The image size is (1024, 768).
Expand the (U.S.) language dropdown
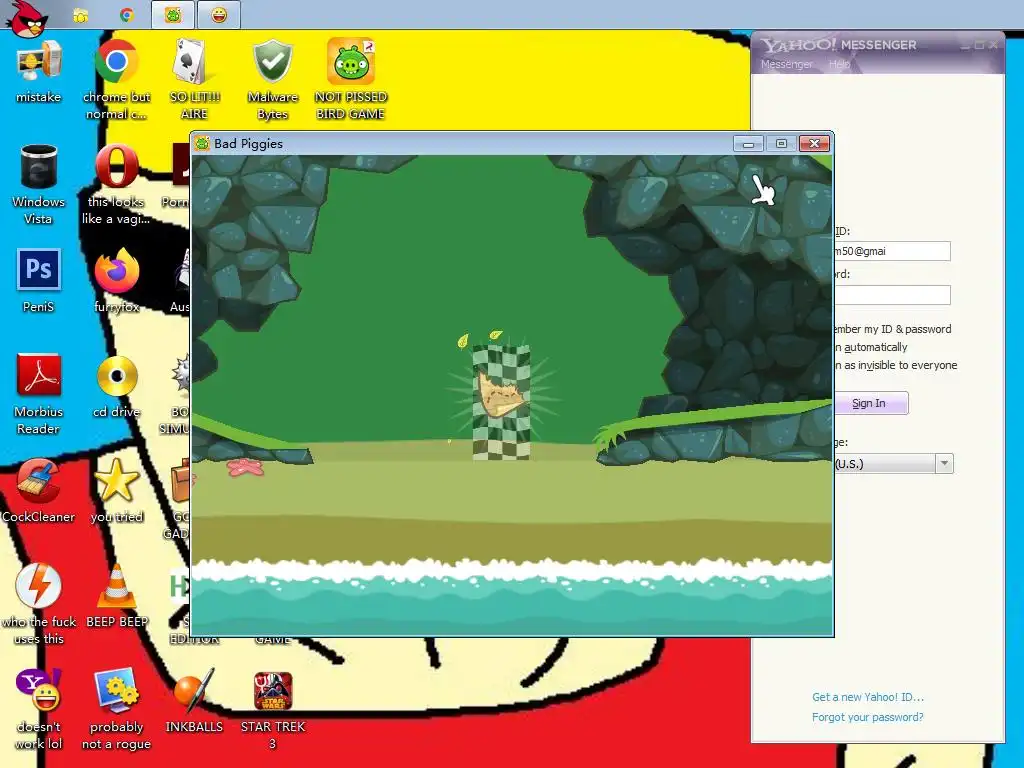tap(944, 464)
